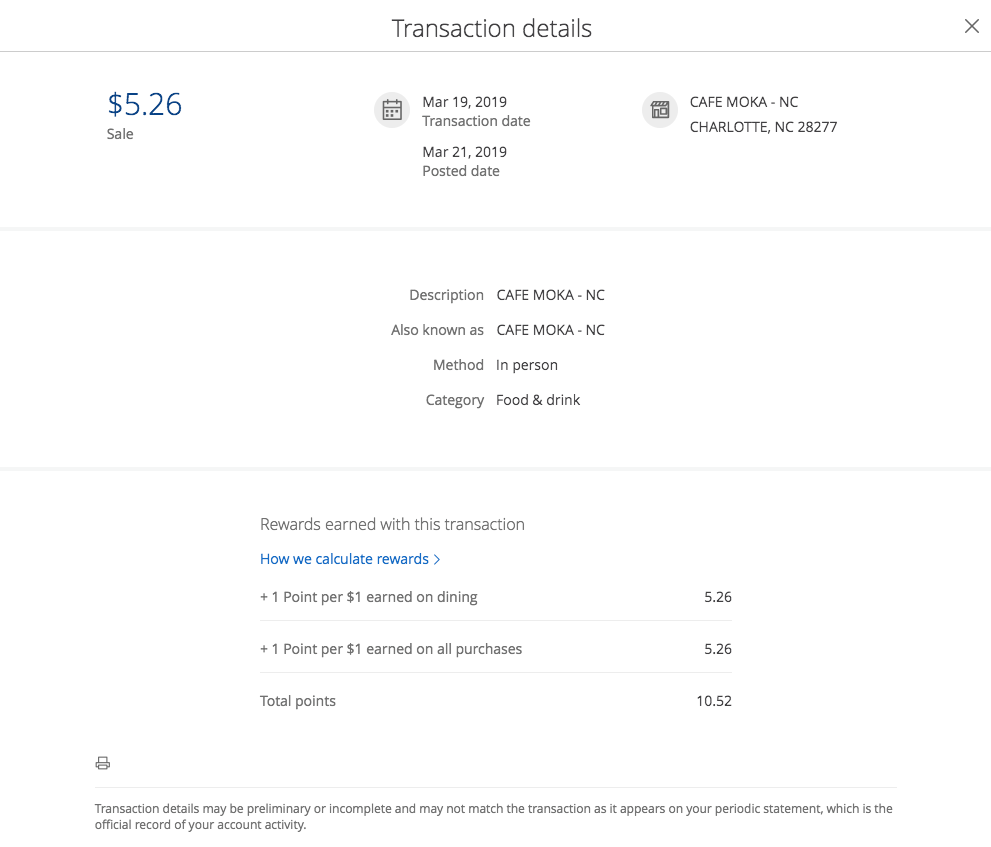Click the calendar icon beside the transaction date

coord(392,110)
